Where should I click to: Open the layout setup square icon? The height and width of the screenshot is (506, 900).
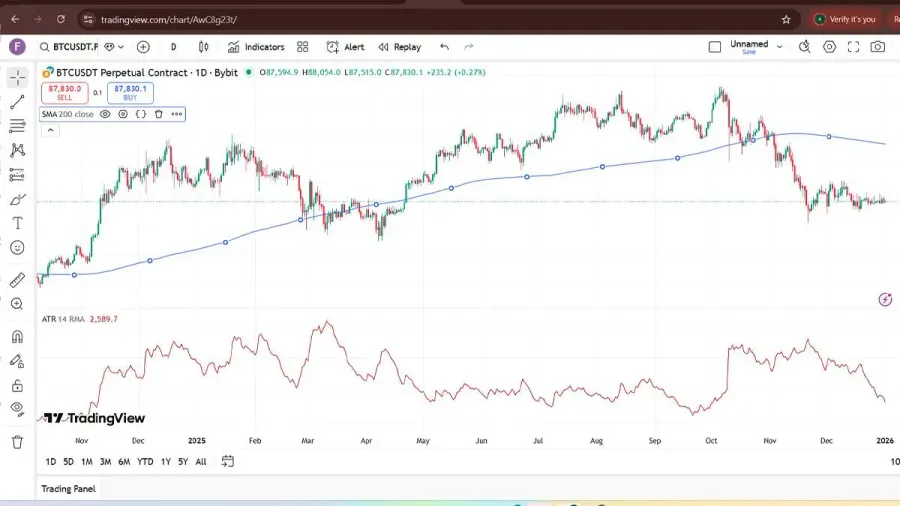tap(715, 47)
